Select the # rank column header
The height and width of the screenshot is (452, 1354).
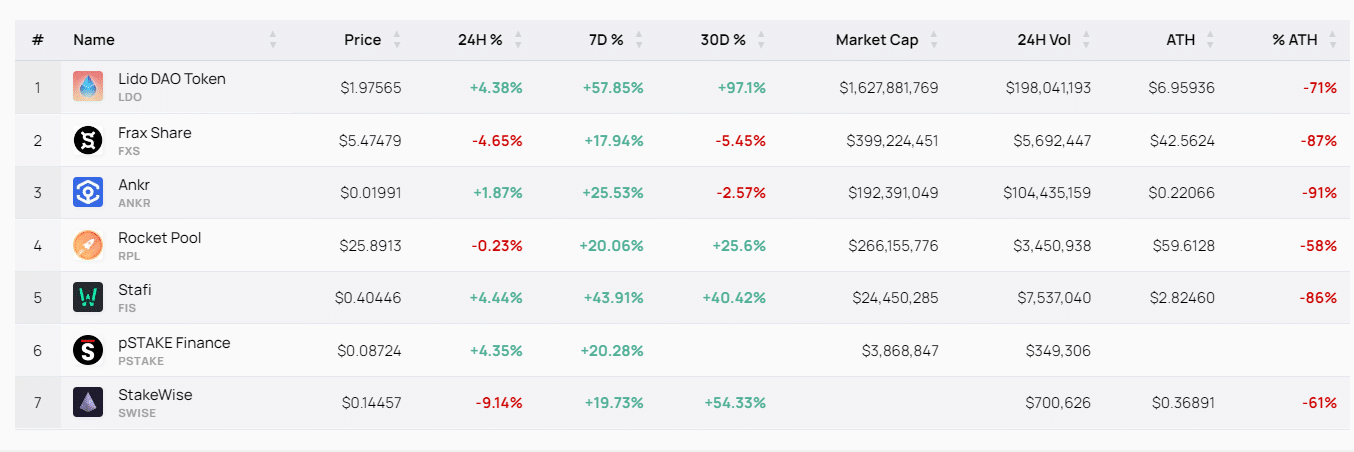pos(37,40)
